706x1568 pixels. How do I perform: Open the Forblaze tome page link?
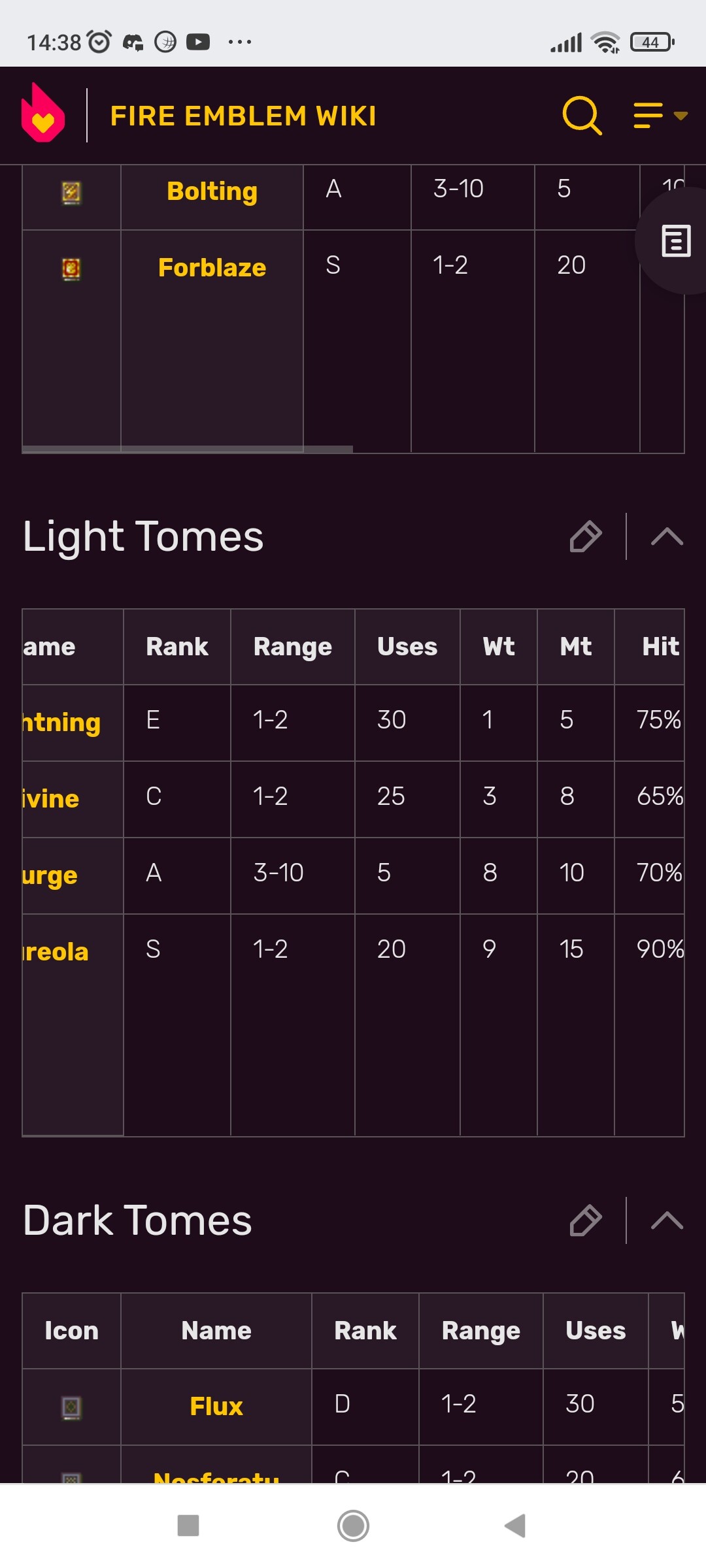coord(212,267)
